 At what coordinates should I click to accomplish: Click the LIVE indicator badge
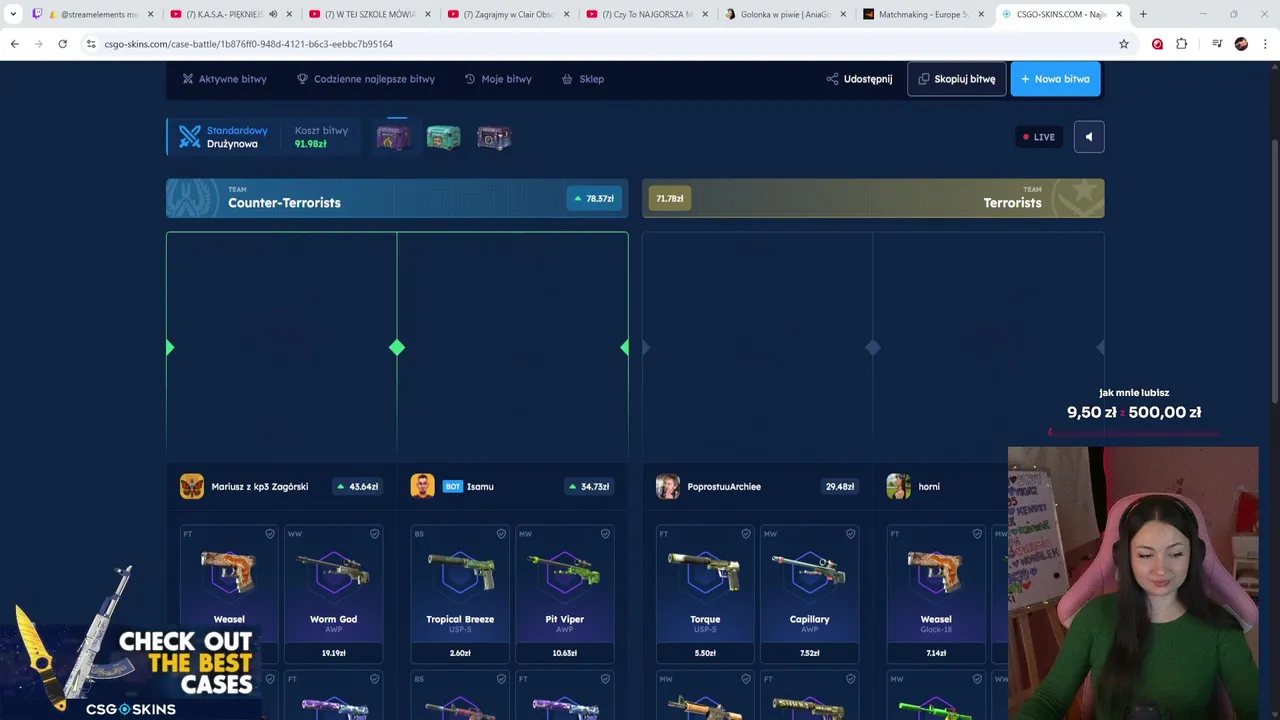click(1039, 137)
